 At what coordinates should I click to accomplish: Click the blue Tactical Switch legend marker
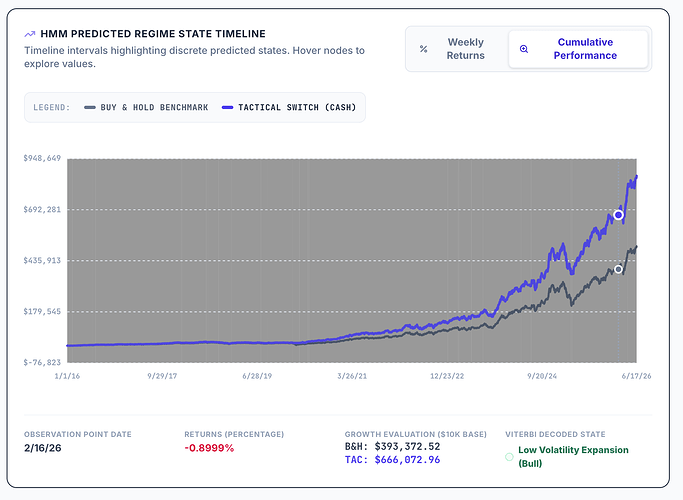[227, 108]
